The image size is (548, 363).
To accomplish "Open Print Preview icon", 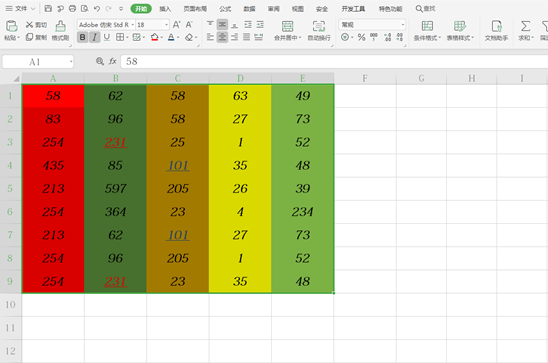I will tap(85, 9).
